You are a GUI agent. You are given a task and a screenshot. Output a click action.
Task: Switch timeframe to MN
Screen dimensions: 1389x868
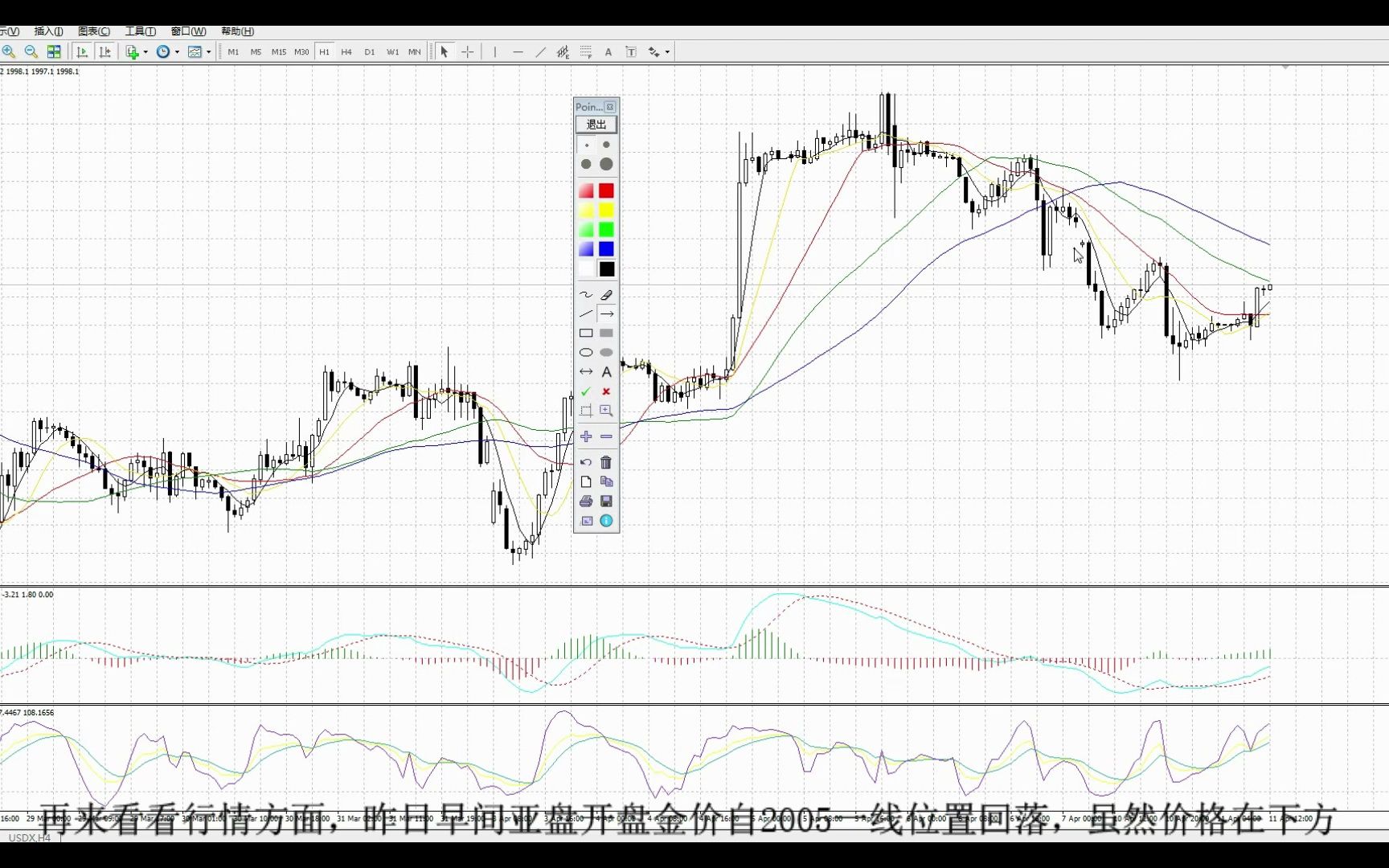pos(415,51)
